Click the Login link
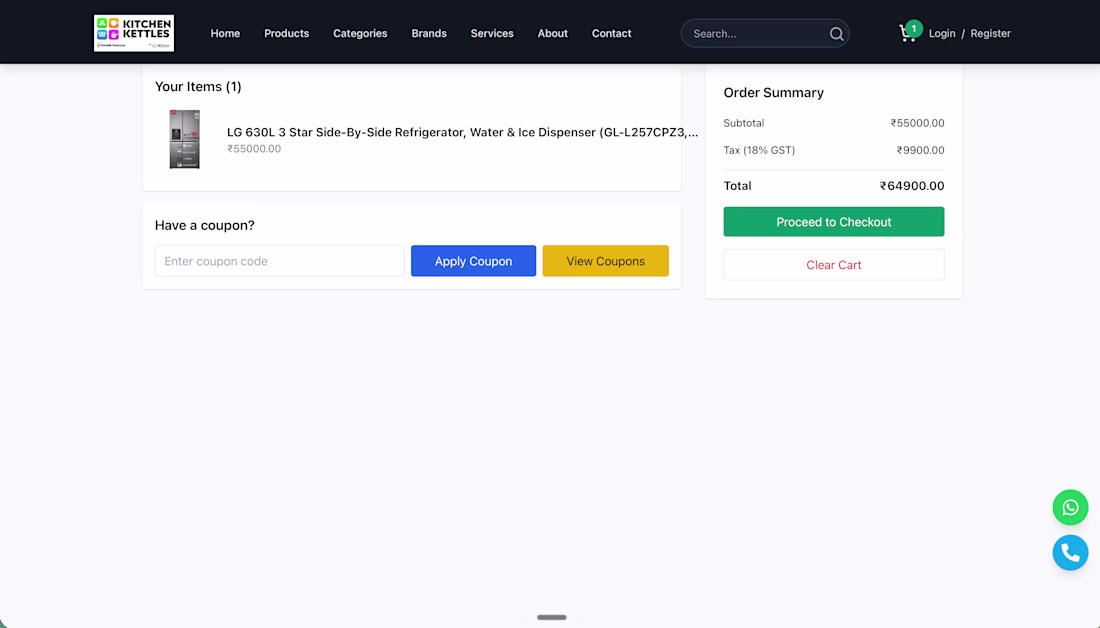This screenshot has height=628, width=1100. point(941,34)
